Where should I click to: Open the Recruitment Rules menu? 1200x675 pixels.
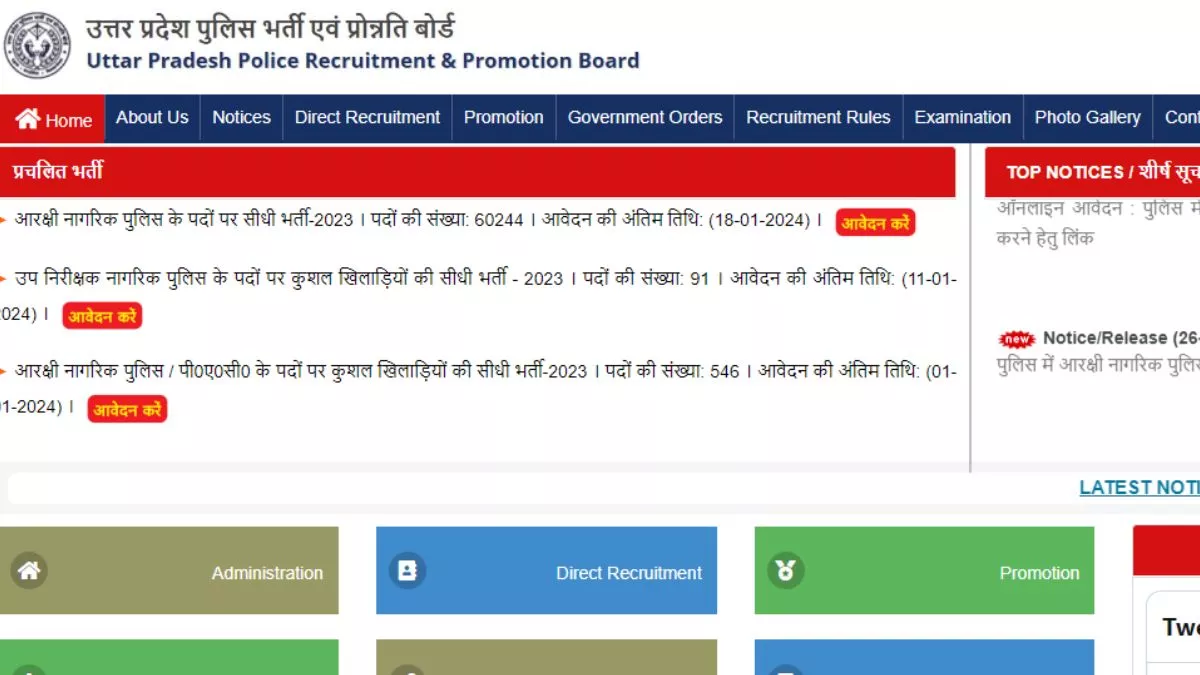coord(818,118)
